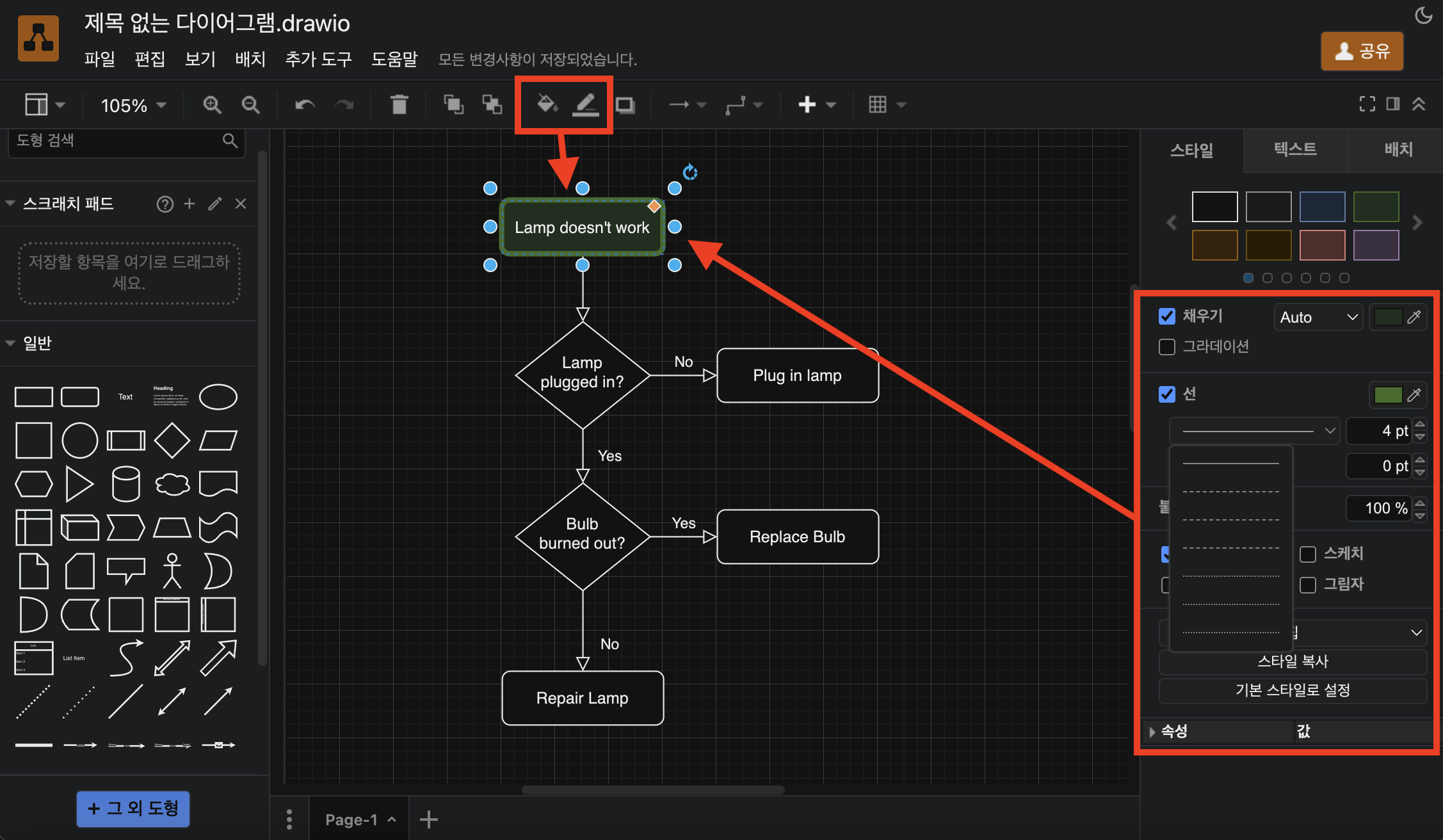Pick the ellipse shape in the library
This screenshot has width=1443, height=840.
pyautogui.click(x=218, y=397)
